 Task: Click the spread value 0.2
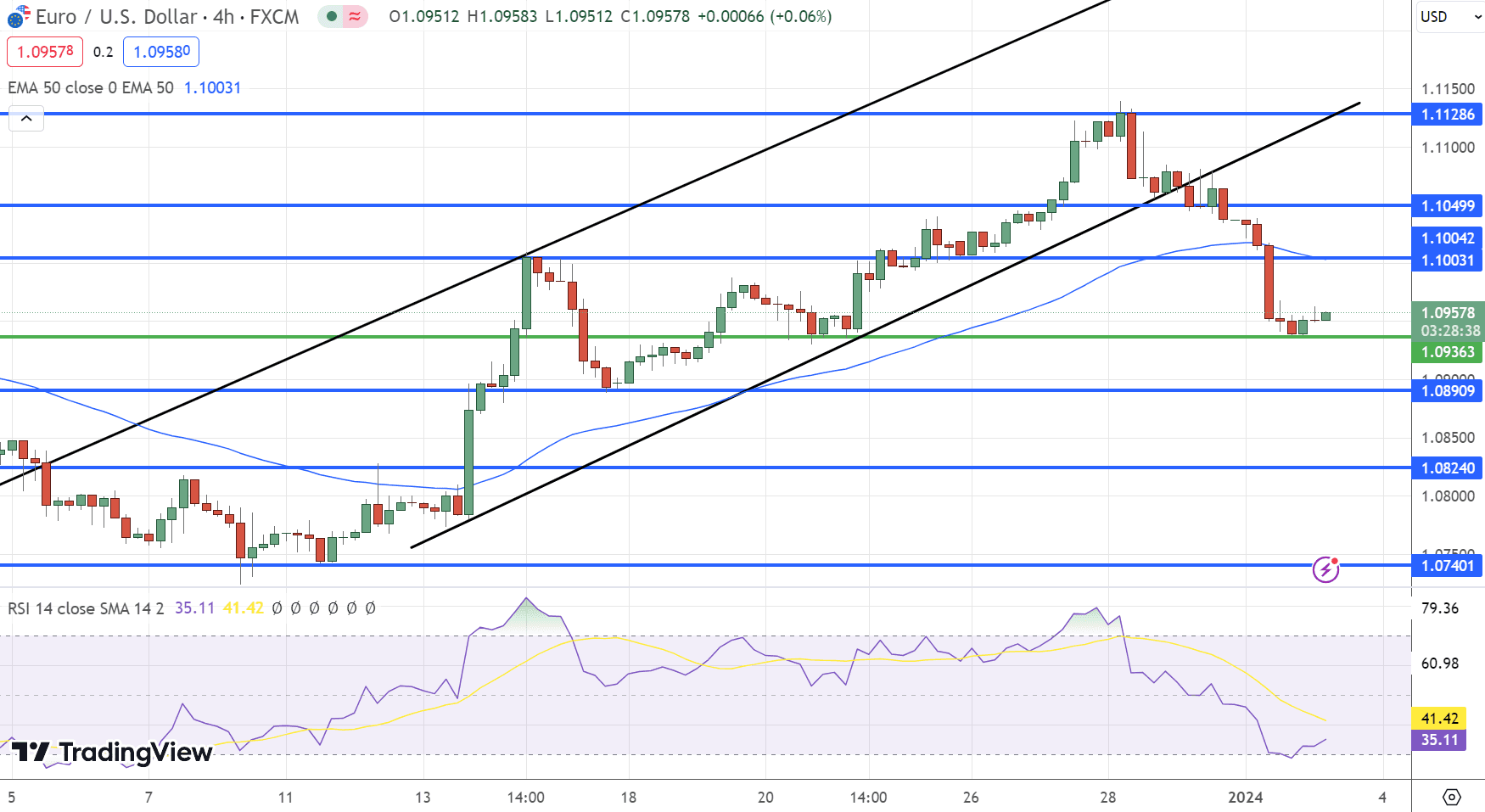(x=104, y=52)
